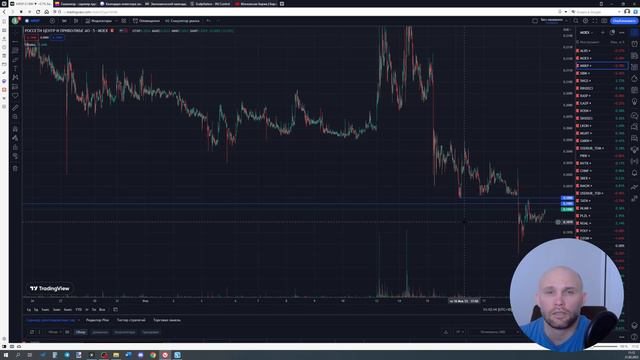The width and height of the screenshot is (640, 360).
Task: Open Pine Editor tab
Action: click(98, 320)
